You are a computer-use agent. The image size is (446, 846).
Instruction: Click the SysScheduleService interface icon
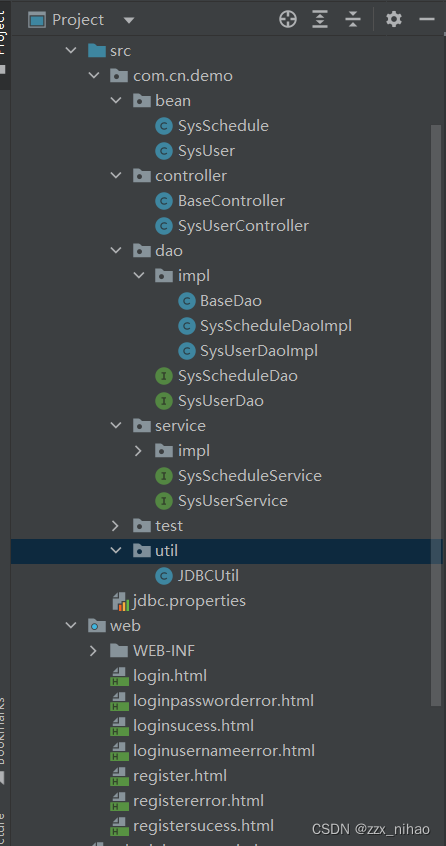click(x=163, y=476)
